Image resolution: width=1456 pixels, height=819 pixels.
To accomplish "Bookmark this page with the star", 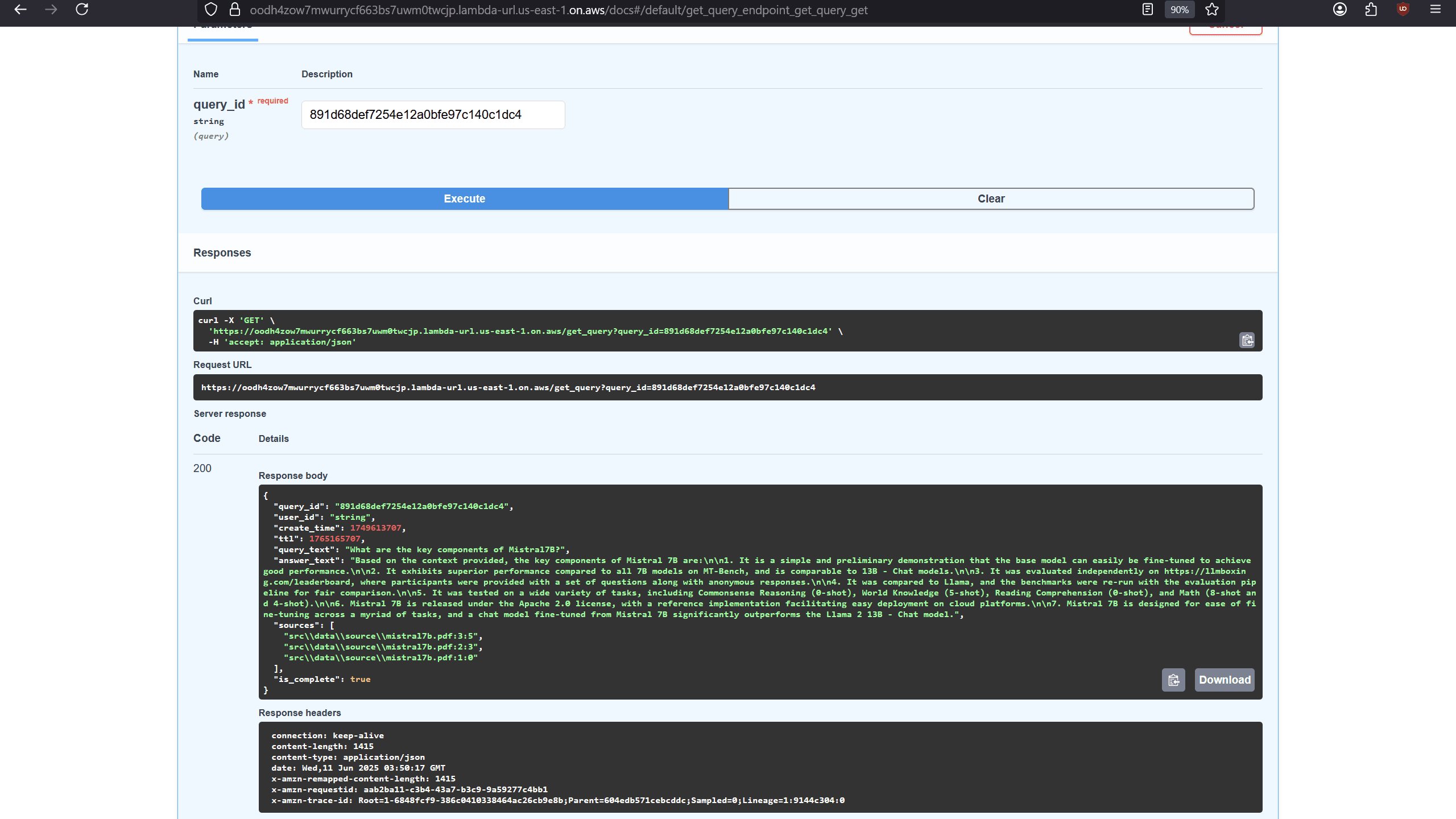I will pyautogui.click(x=1212, y=10).
